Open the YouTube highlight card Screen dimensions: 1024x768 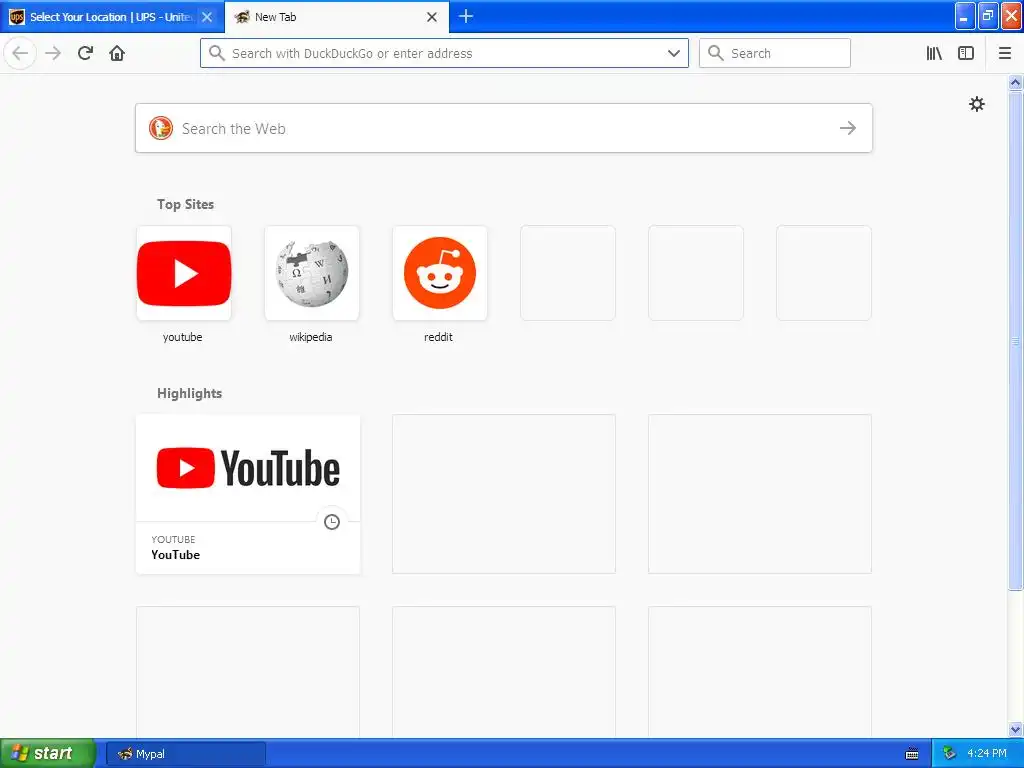click(248, 494)
